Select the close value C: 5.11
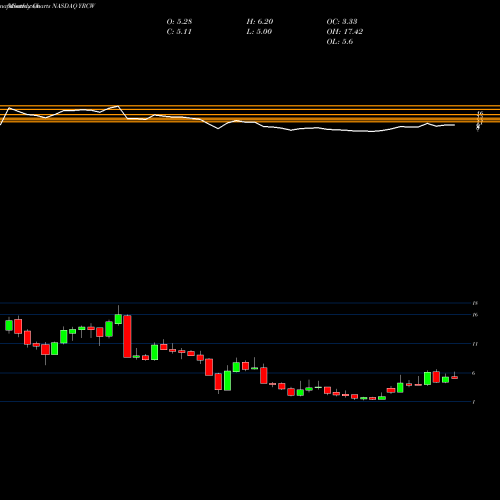 click(x=179, y=32)
